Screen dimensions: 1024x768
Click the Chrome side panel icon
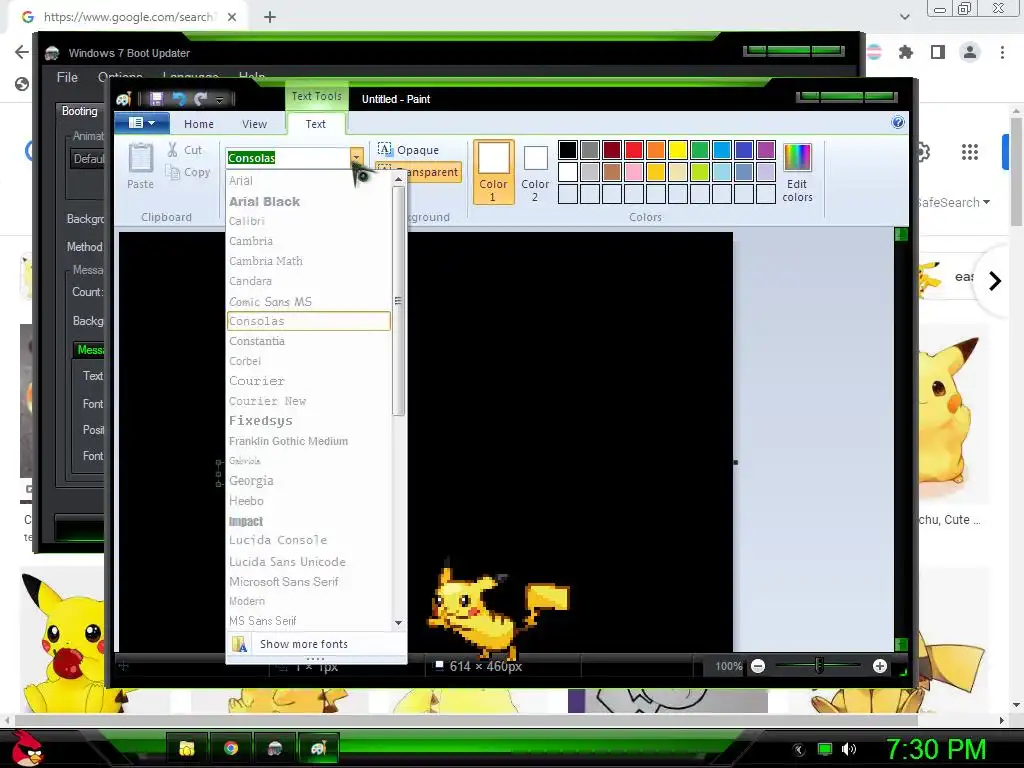click(938, 52)
